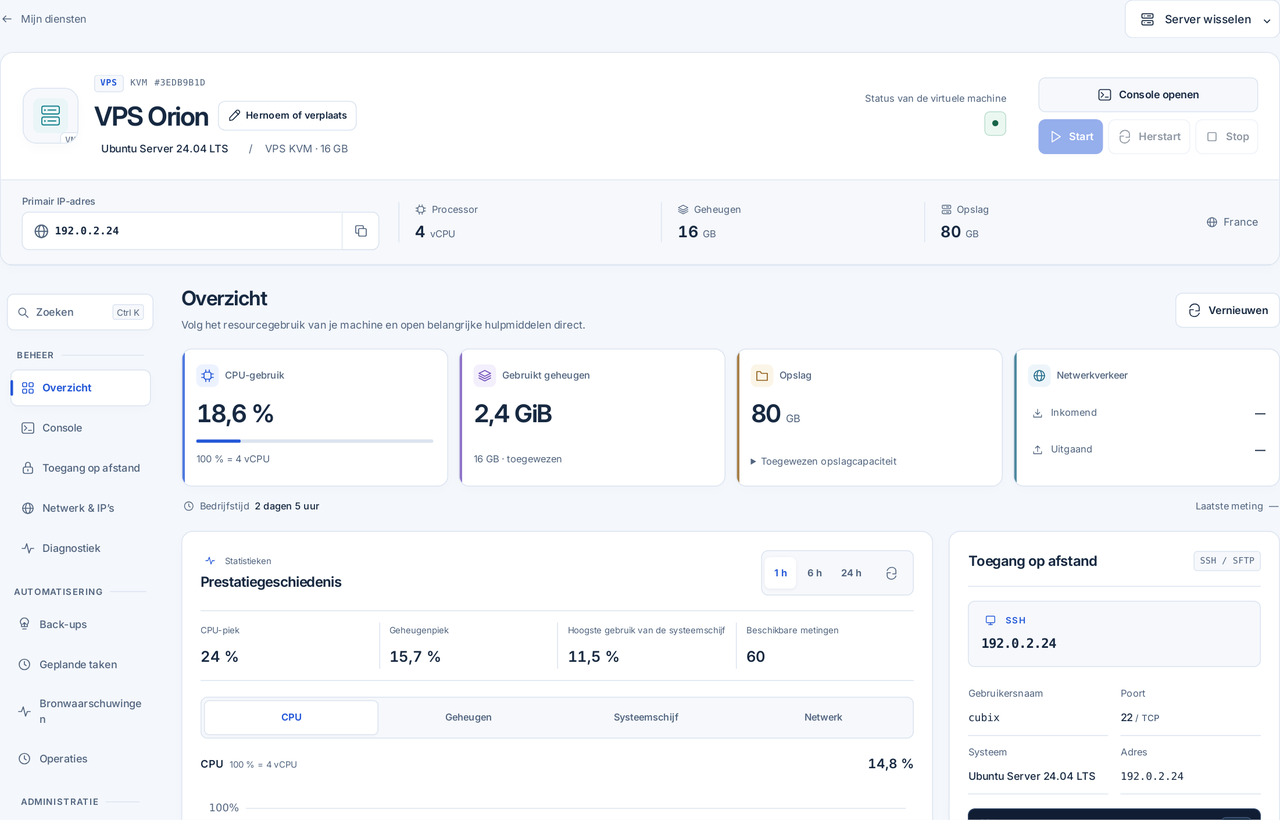Open Diagnostiek from the sidebar
1280x820 pixels.
(80, 548)
